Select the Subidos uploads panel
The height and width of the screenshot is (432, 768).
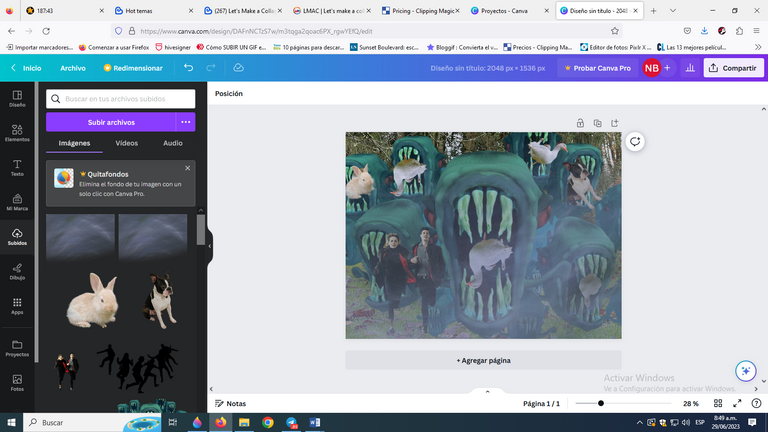(17, 237)
